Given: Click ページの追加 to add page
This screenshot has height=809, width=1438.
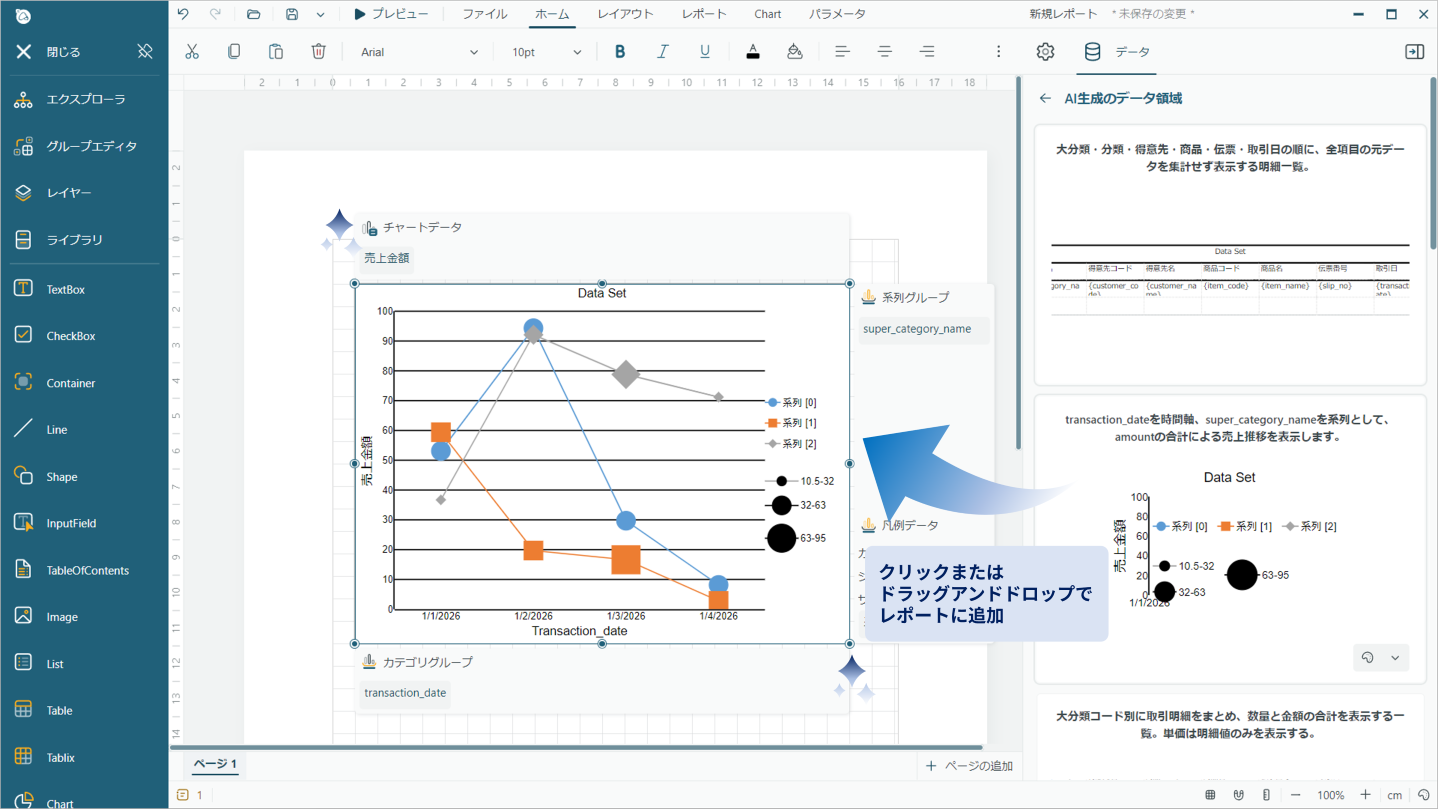Looking at the screenshot, I should coord(969,766).
